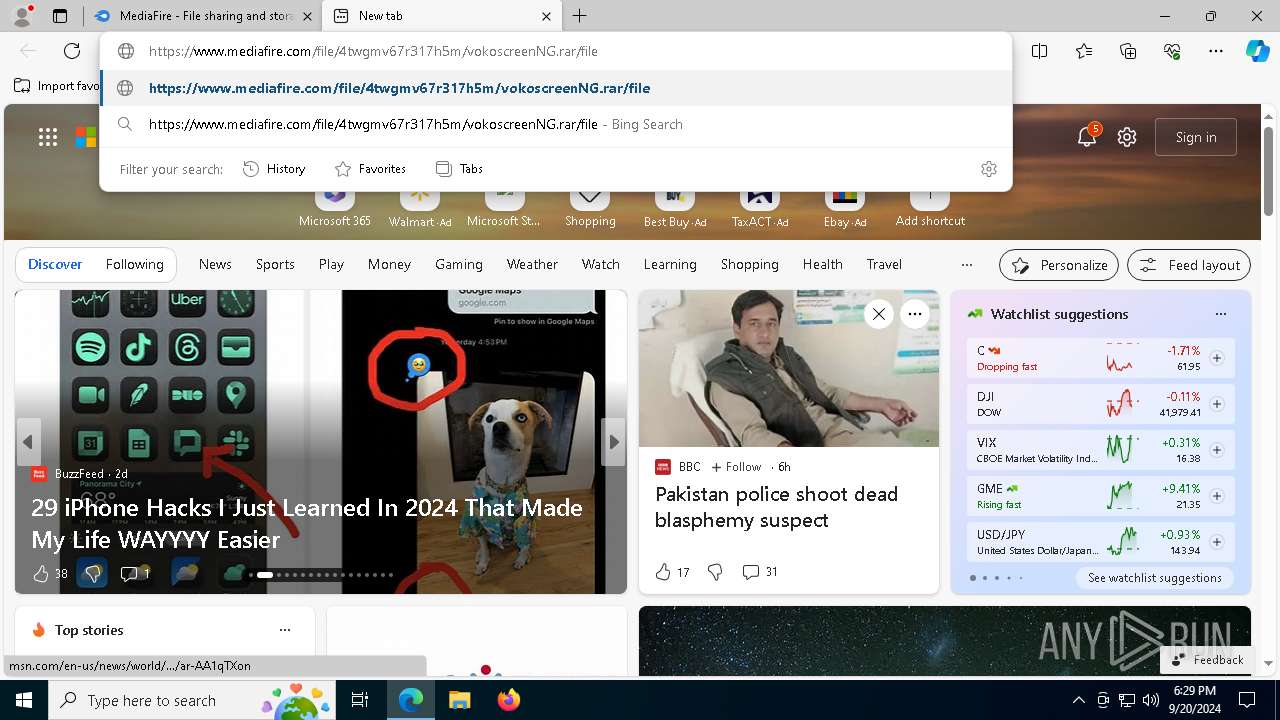The image size is (1280, 720).
Task: Switch to MediaFire tab
Action: tap(205, 16)
